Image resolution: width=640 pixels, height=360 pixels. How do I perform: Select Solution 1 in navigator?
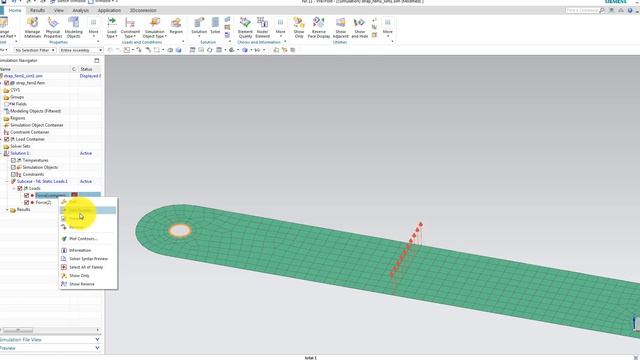[20, 153]
